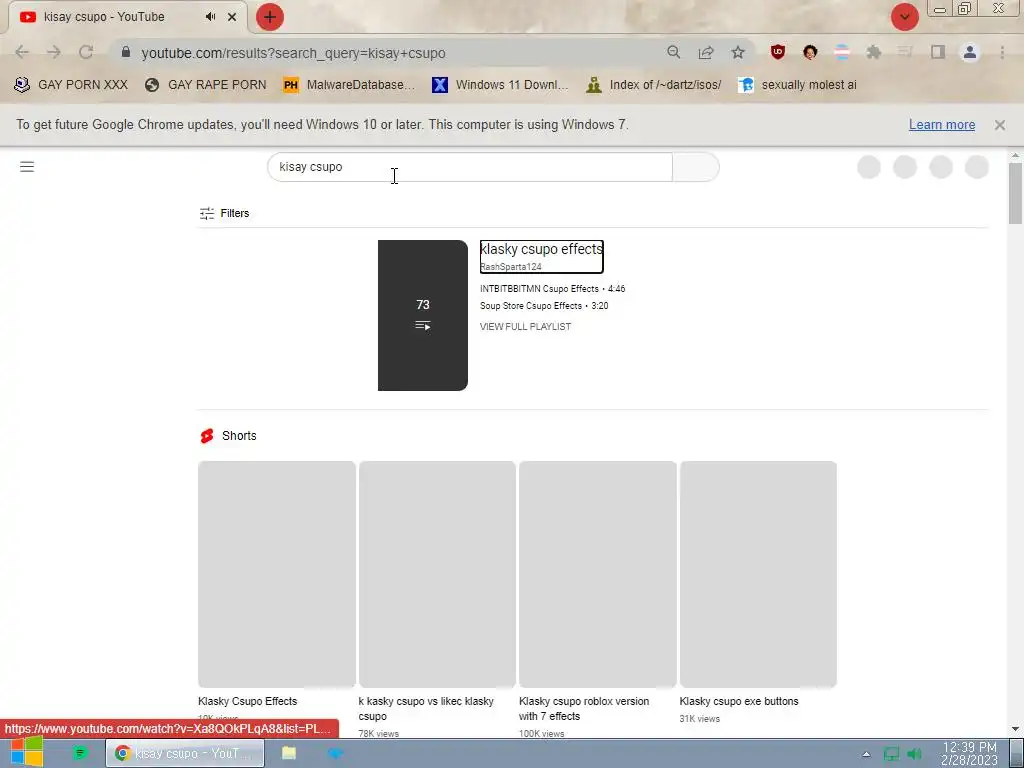Select the k kasky csupo vs likec klasky title
Viewport: 1024px width, 768px height.
(426, 709)
